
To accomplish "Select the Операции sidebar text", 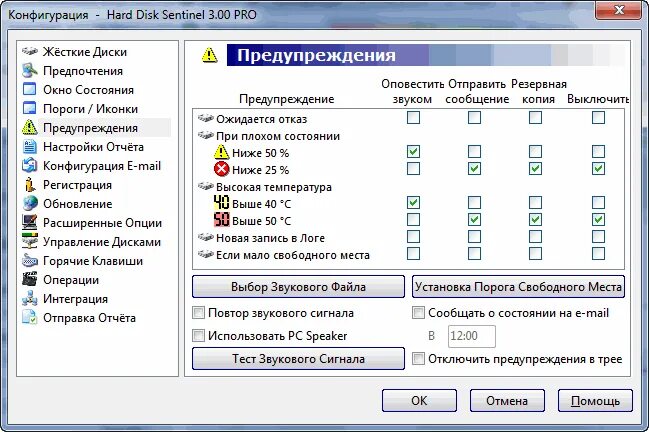I will (x=71, y=280).
